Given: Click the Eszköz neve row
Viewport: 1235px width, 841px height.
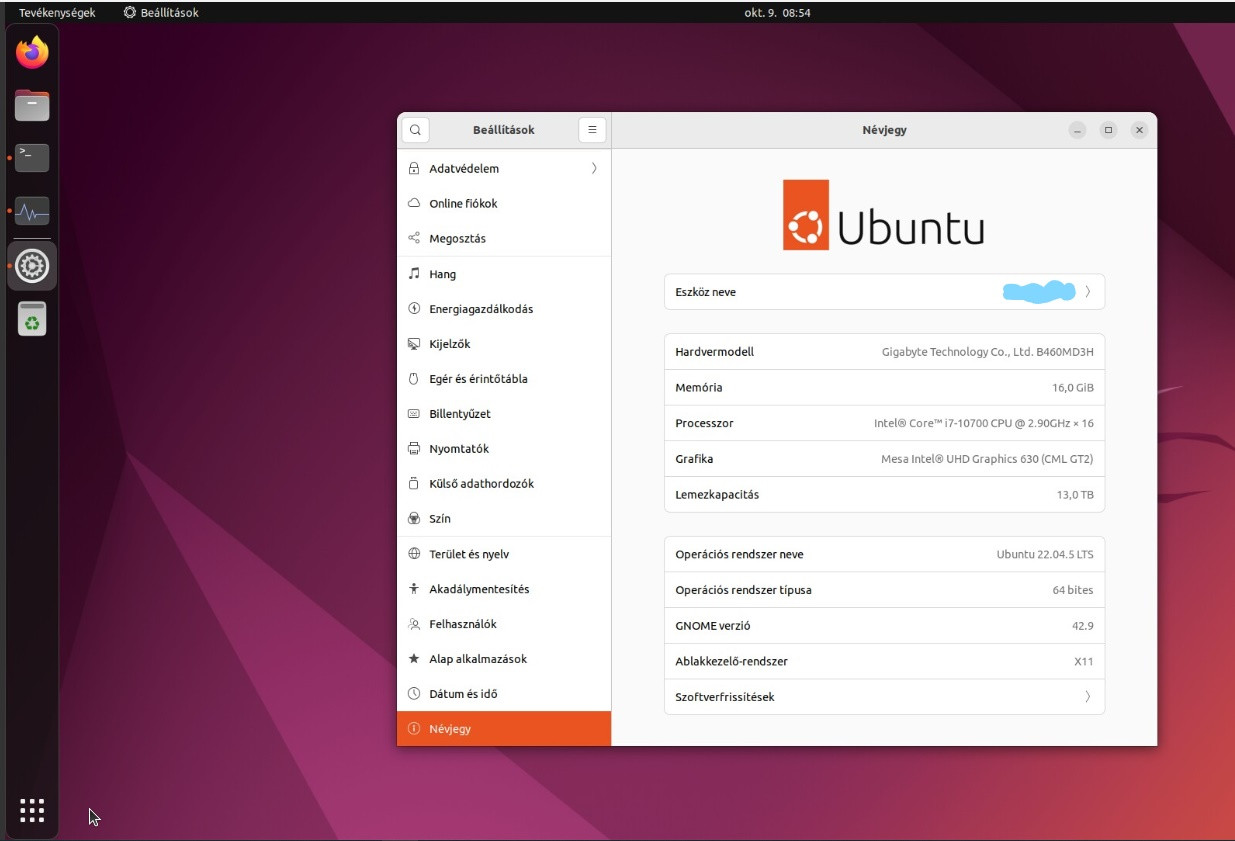Looking at the screenshot, I should [884, 292].
